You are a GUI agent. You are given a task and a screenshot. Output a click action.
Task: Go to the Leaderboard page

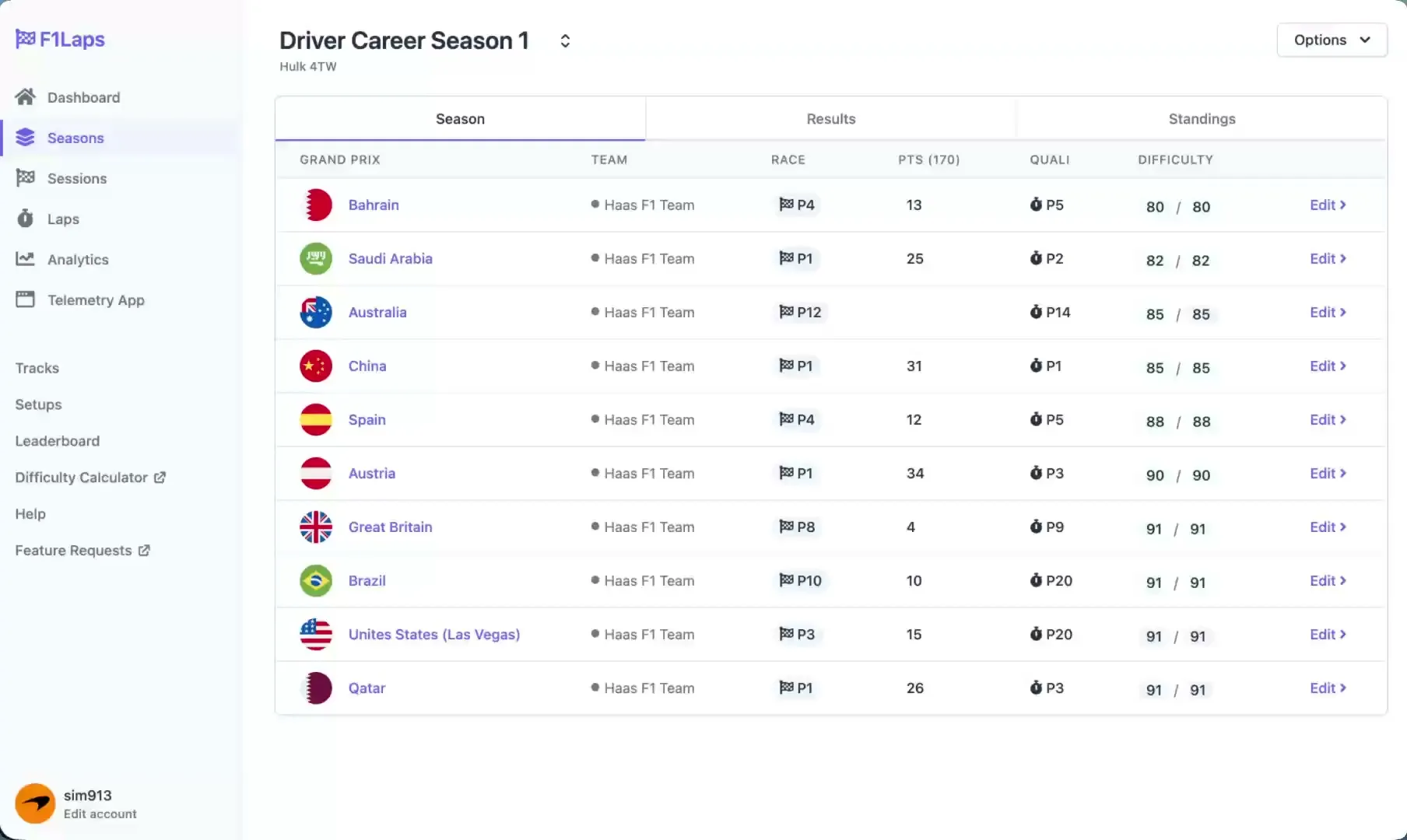coord(58,441)
